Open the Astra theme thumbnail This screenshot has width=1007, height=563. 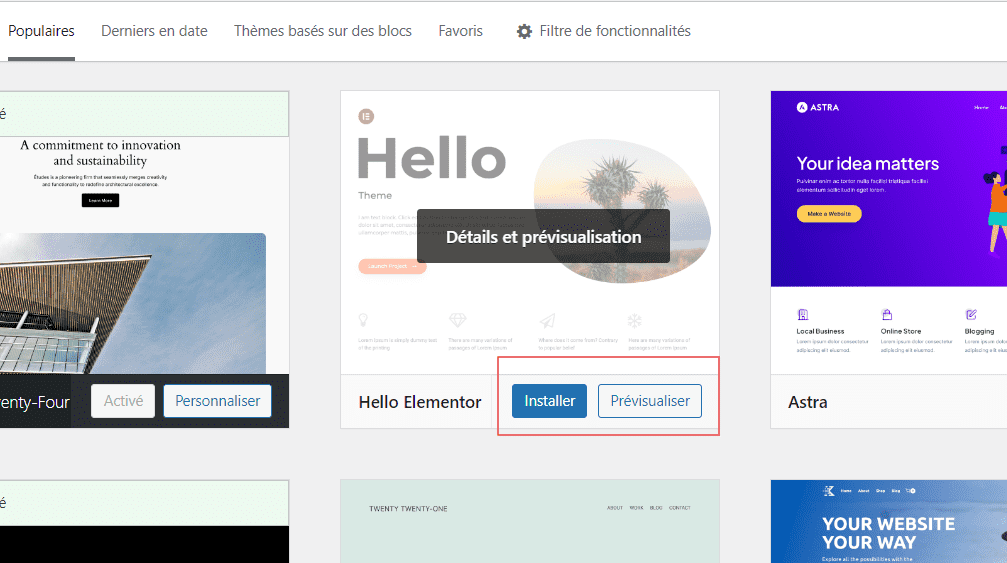[x=889, y=232]
